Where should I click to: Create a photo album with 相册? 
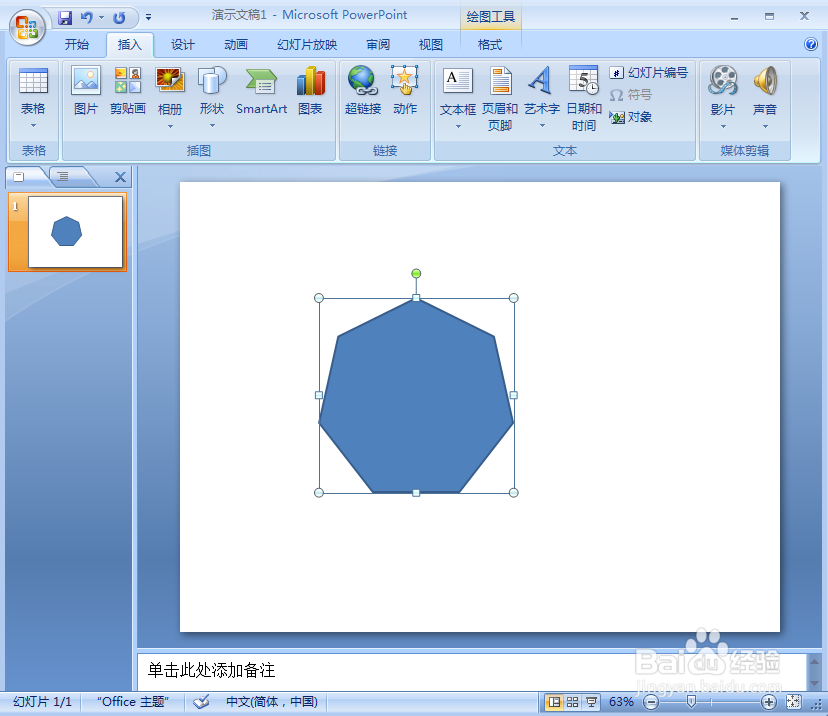(x=170, y=91)
